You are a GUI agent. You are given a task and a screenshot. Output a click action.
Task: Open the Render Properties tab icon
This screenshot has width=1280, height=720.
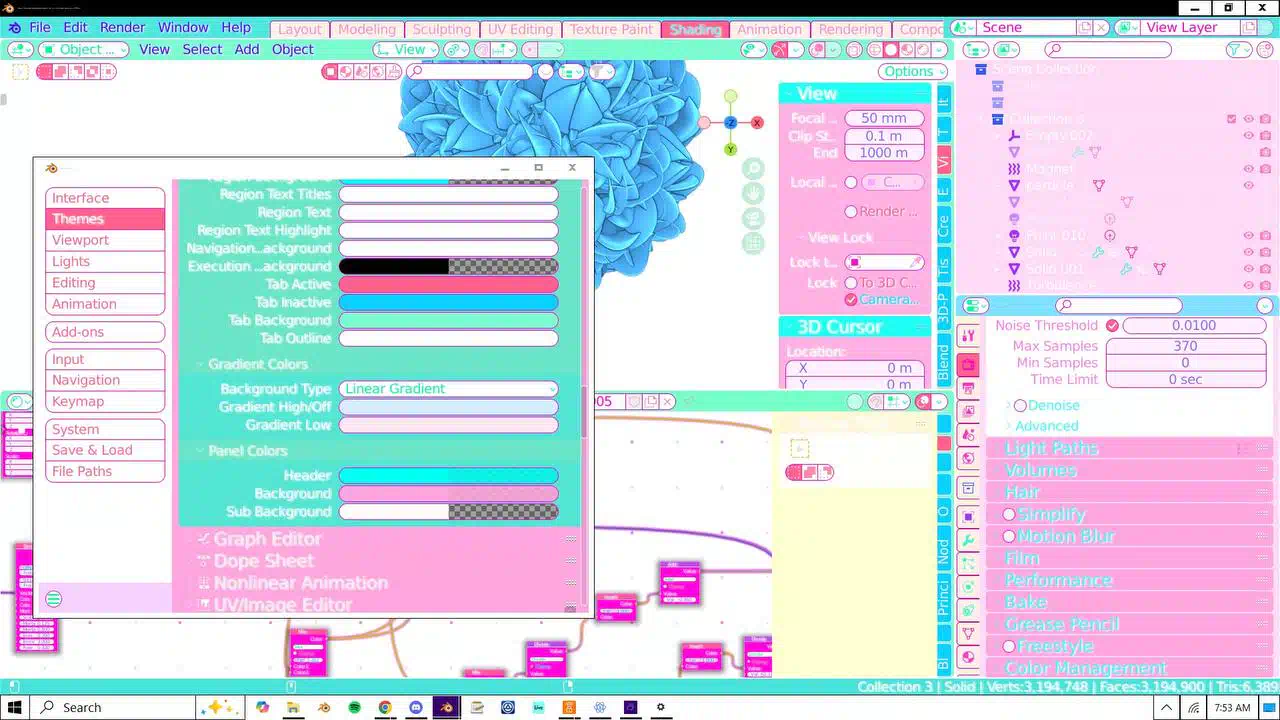pyautogui.click(x=968, y=365)
